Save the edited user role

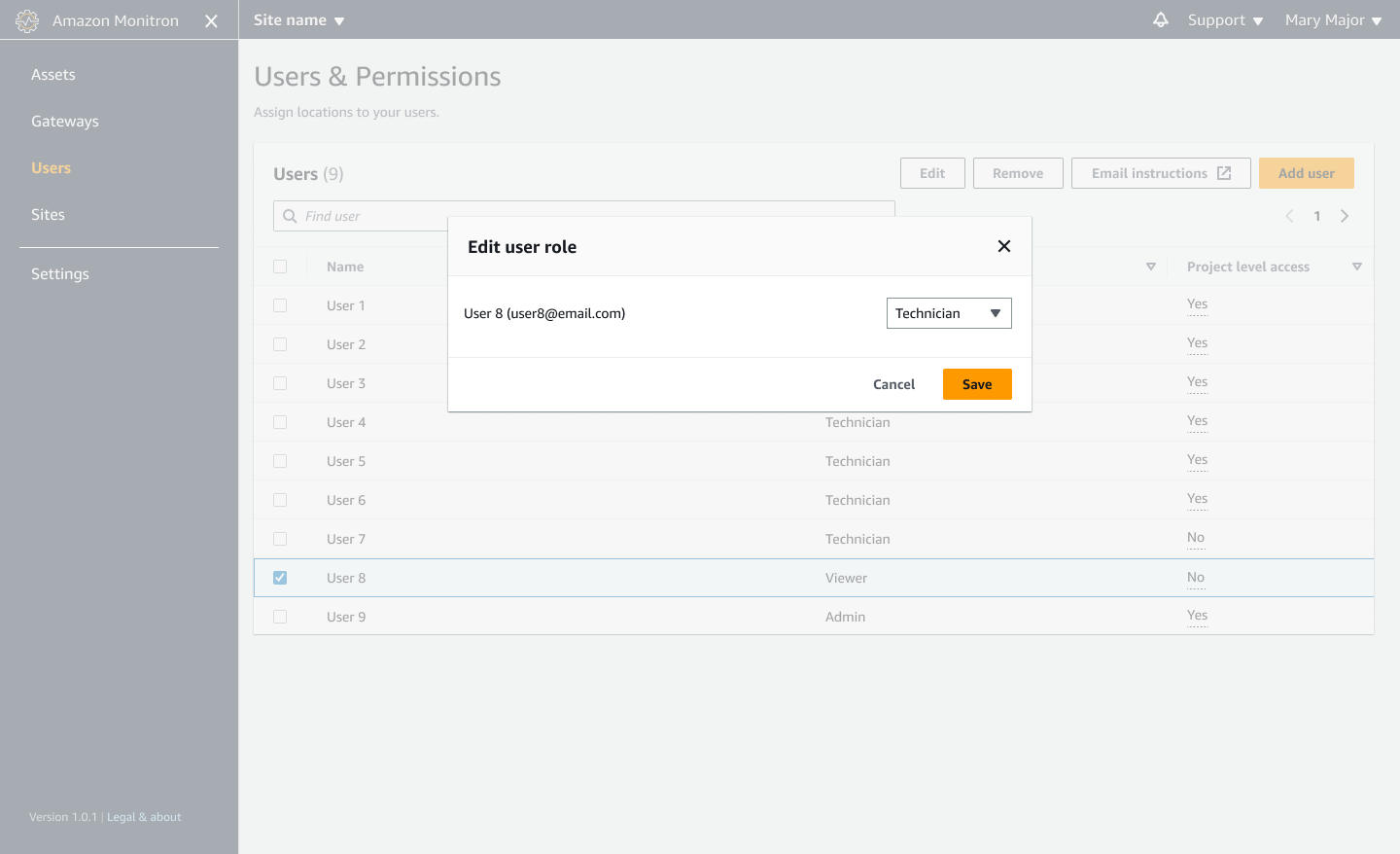click(x=976, y=383)
